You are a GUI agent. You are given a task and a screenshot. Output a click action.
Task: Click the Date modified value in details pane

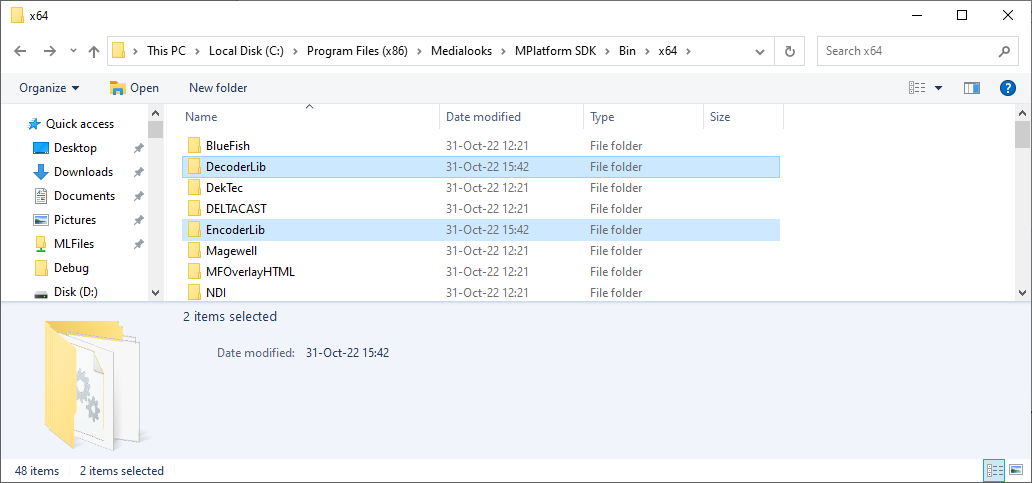348,353
